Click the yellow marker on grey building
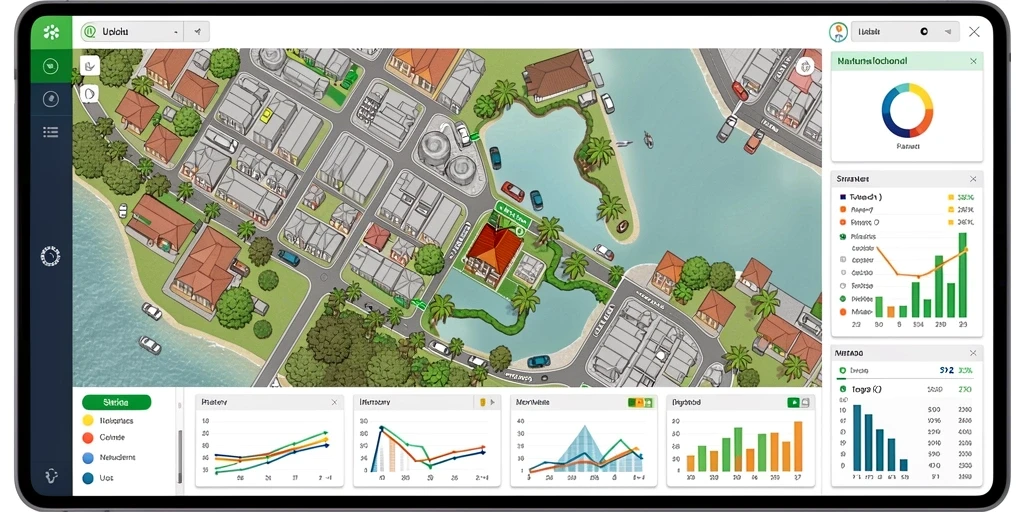The height and width of the screenshot is (512, 1024). pyautogui.click(x=266, y=116)
